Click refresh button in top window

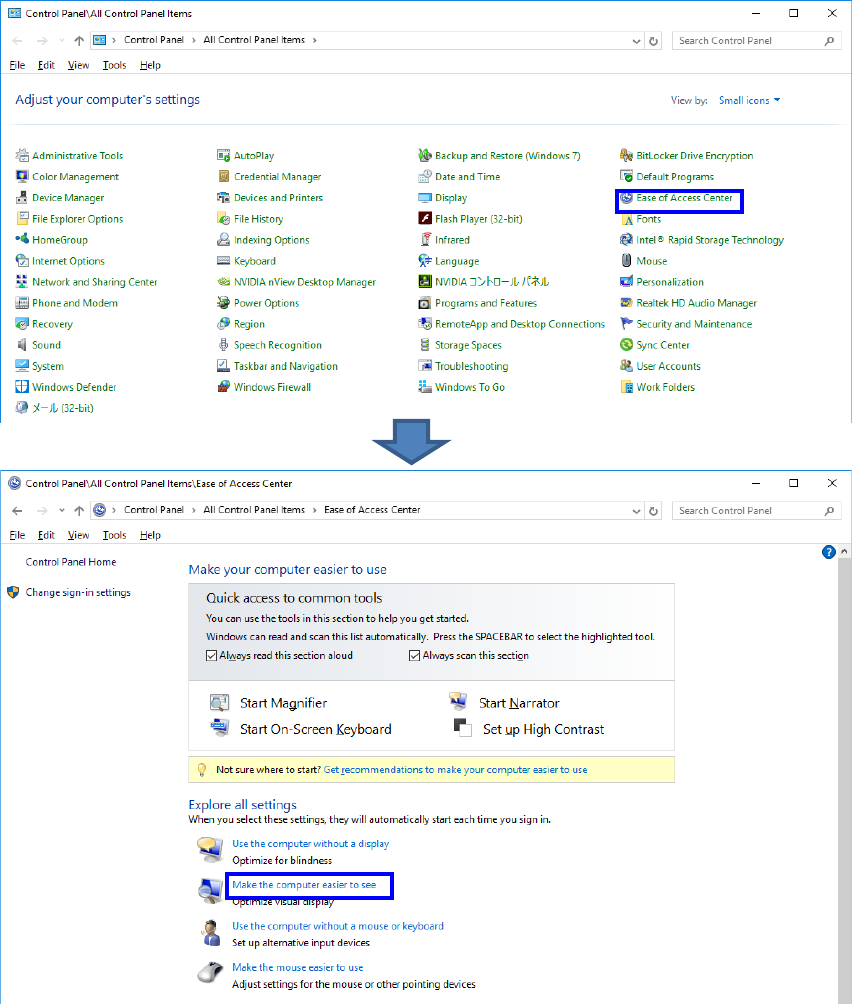click(654, 41)
